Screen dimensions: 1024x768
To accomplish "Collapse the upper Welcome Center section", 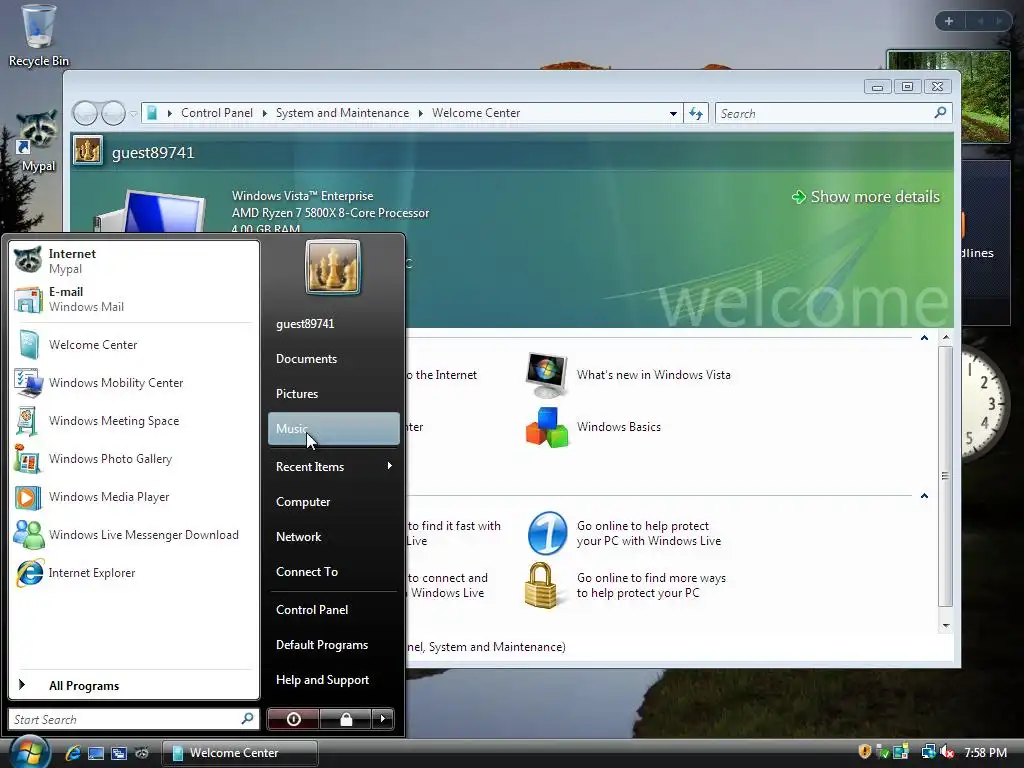I will point(924,338).
